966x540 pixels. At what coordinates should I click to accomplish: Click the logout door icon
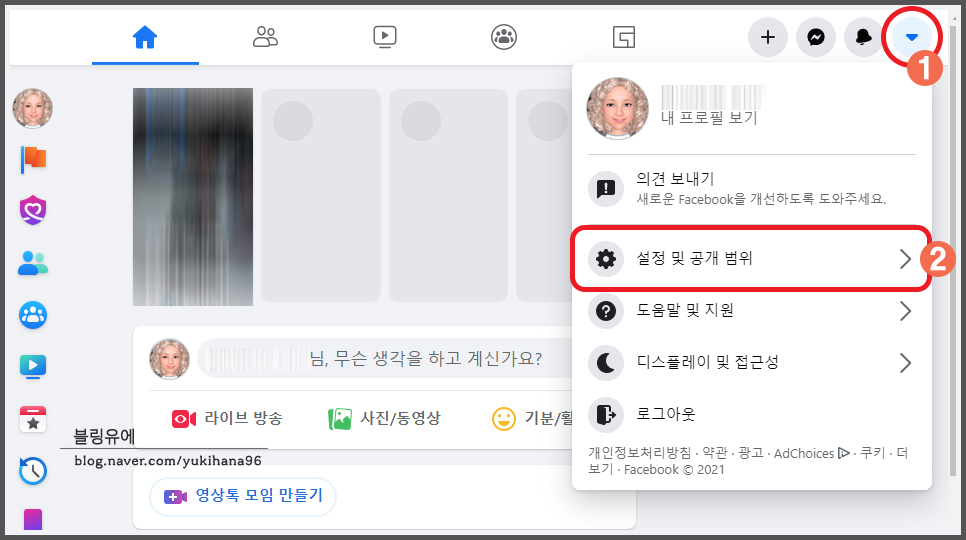click(x=606, y=414)
